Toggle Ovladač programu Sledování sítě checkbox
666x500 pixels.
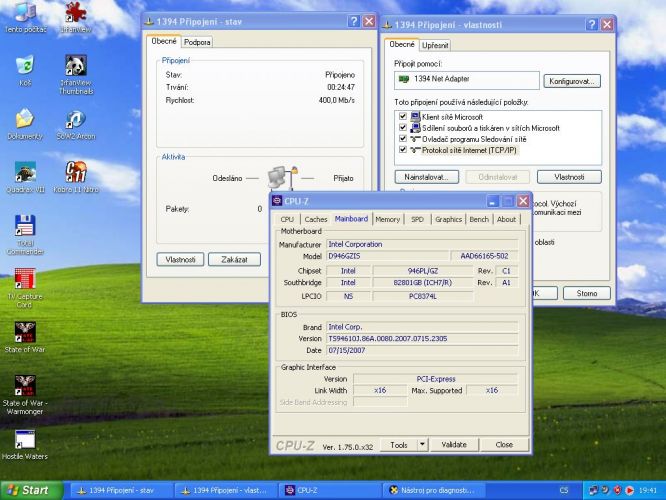(403, 138)
